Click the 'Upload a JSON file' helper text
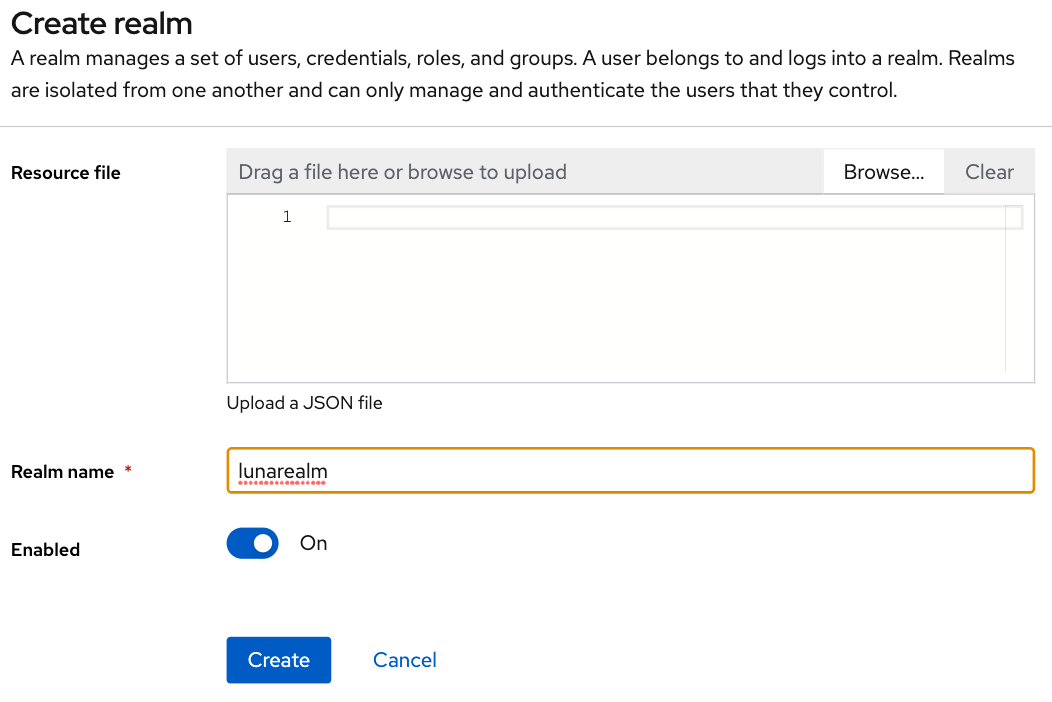Image resolution: width=1052 pixels, height=702 pixels. [305, 403]
